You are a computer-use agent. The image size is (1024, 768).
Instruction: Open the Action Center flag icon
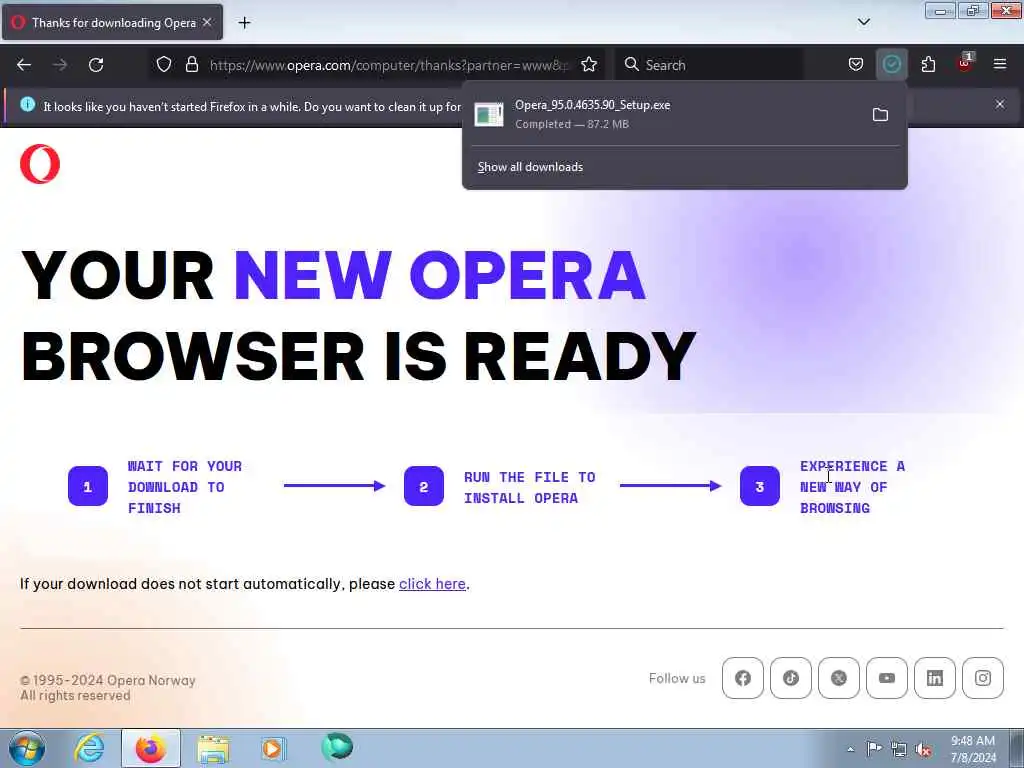point(874,748)
